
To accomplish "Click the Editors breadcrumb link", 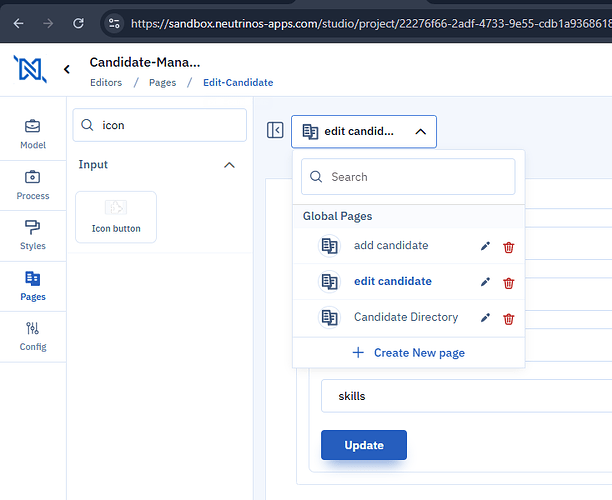I will [106, 83].
